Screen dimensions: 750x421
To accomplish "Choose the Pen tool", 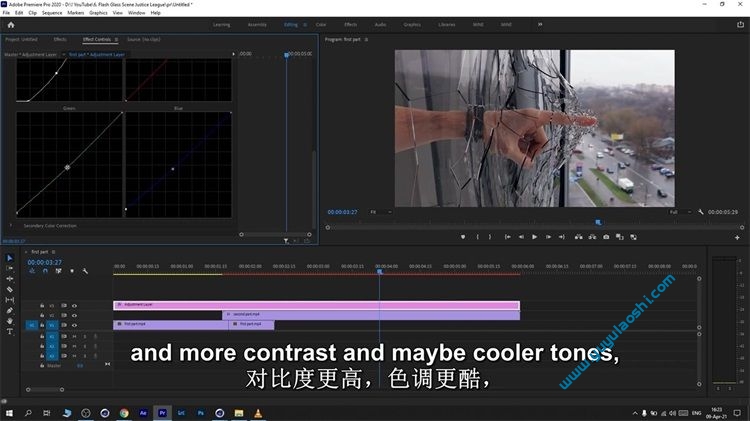I will (10, 310).
